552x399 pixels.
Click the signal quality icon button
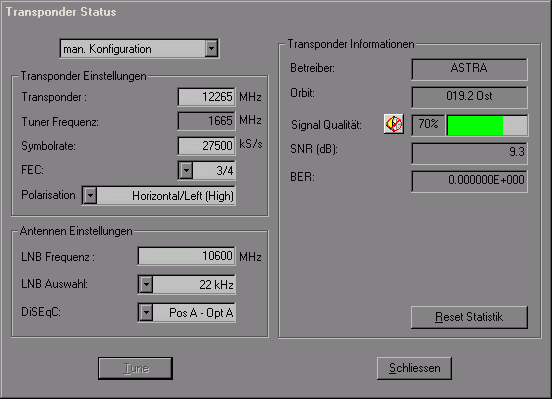393,124
